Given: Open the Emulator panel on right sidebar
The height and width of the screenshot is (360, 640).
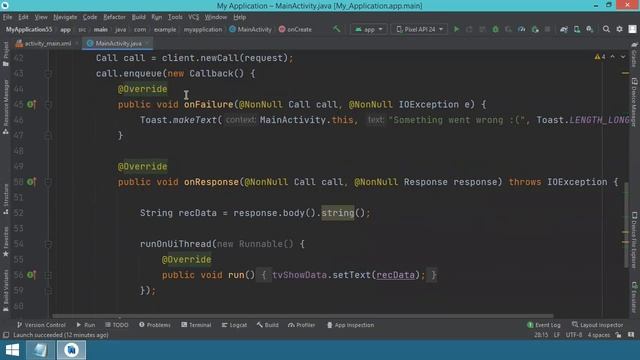Looking at the screenshot, I should [x=634, y=297].
